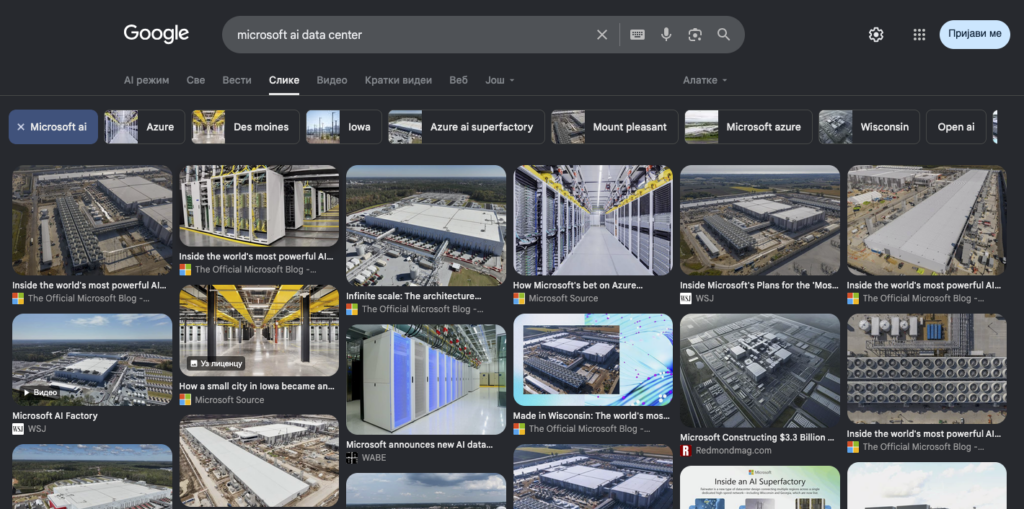Open the Redmondmag $3.3 Billion image
Viewport: 1024px width, 509px height.
(760, 370)
